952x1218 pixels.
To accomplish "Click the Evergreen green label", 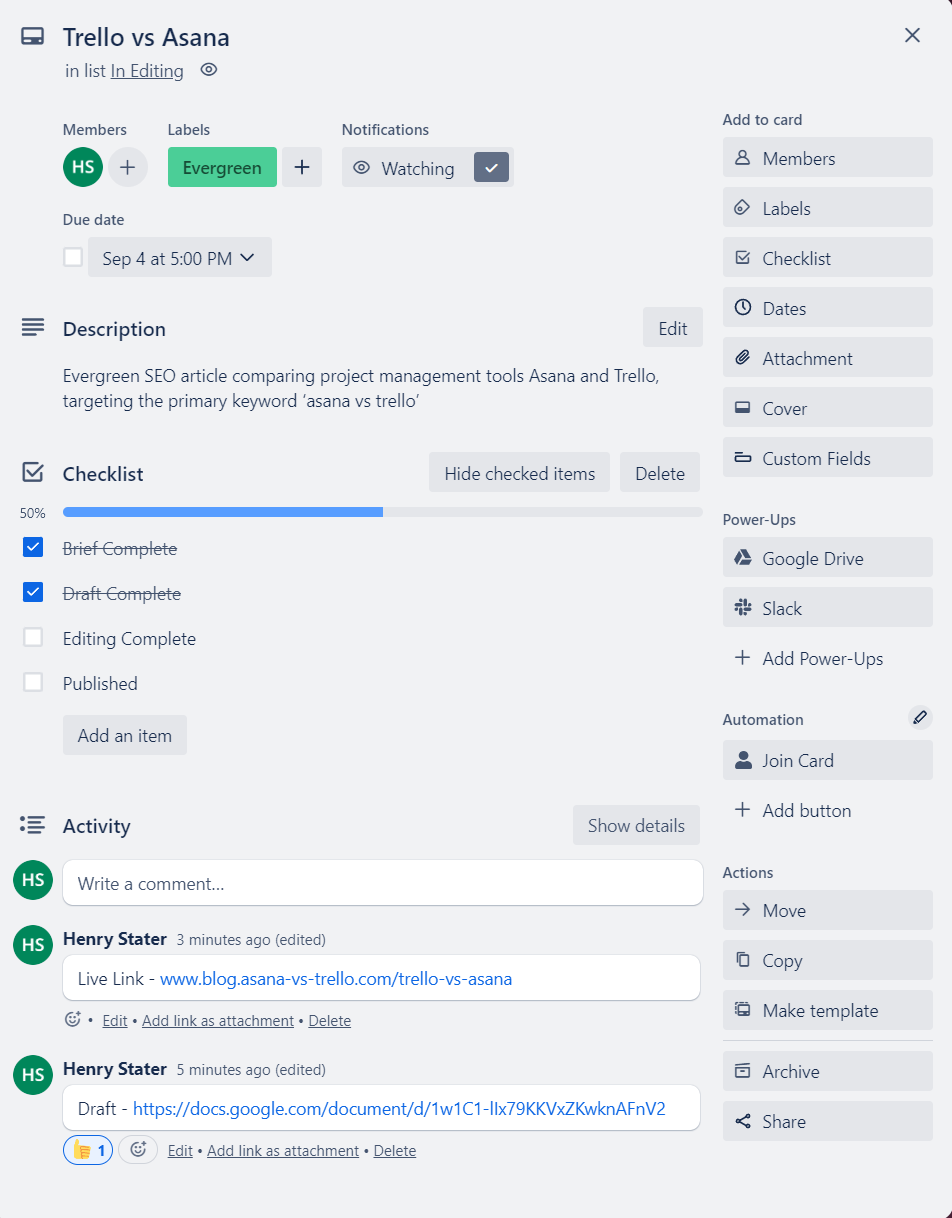I will pyautogui.click(x=222, y=168).
